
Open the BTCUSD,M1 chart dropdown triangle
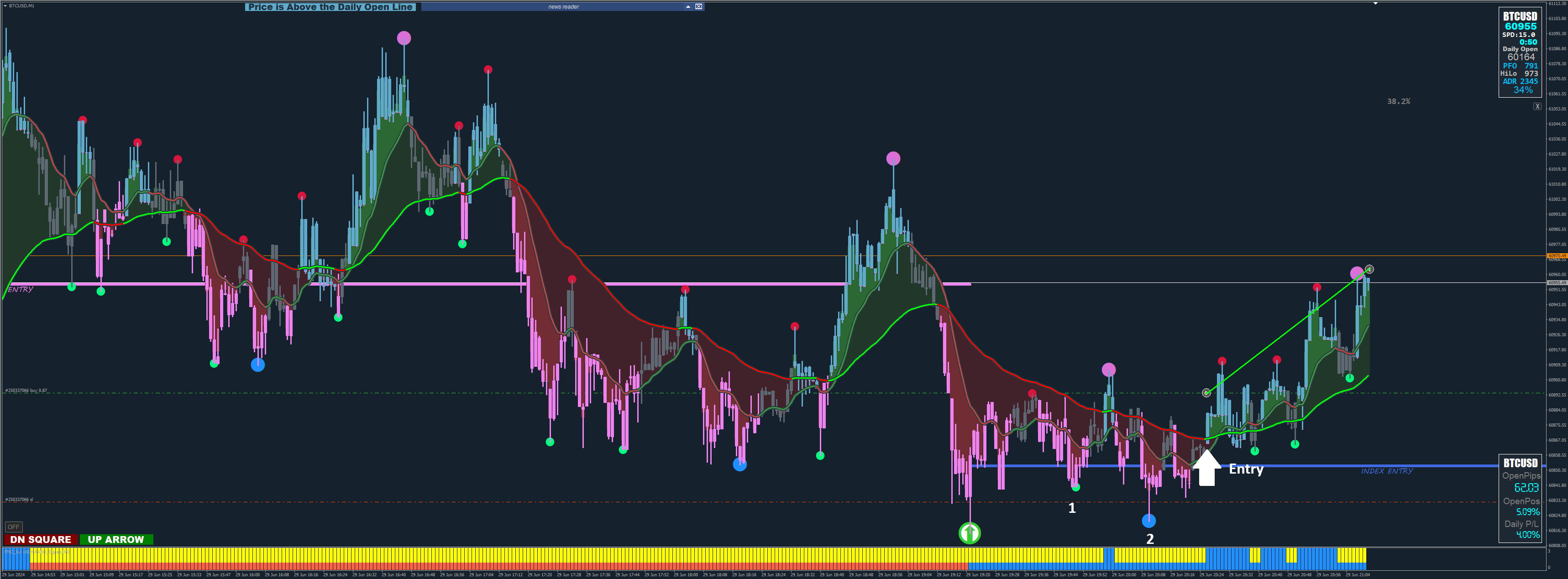[5, 5]
